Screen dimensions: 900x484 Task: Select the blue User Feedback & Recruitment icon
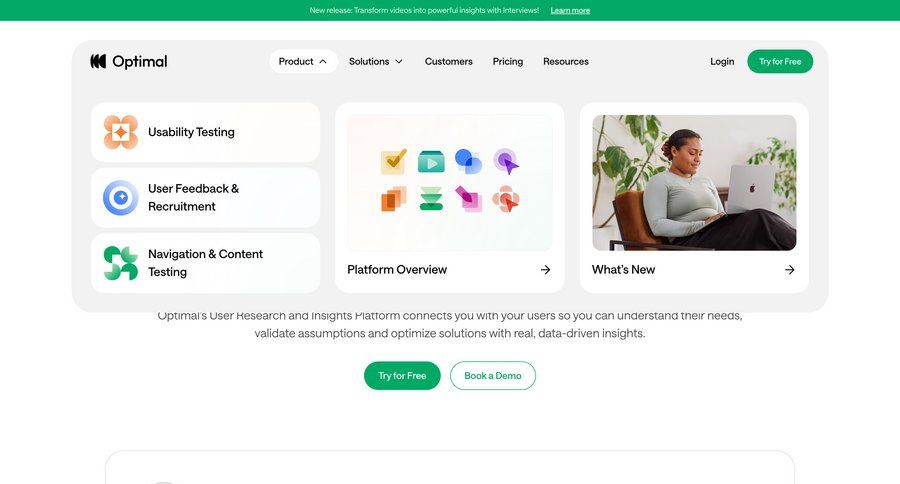point(121,198)
